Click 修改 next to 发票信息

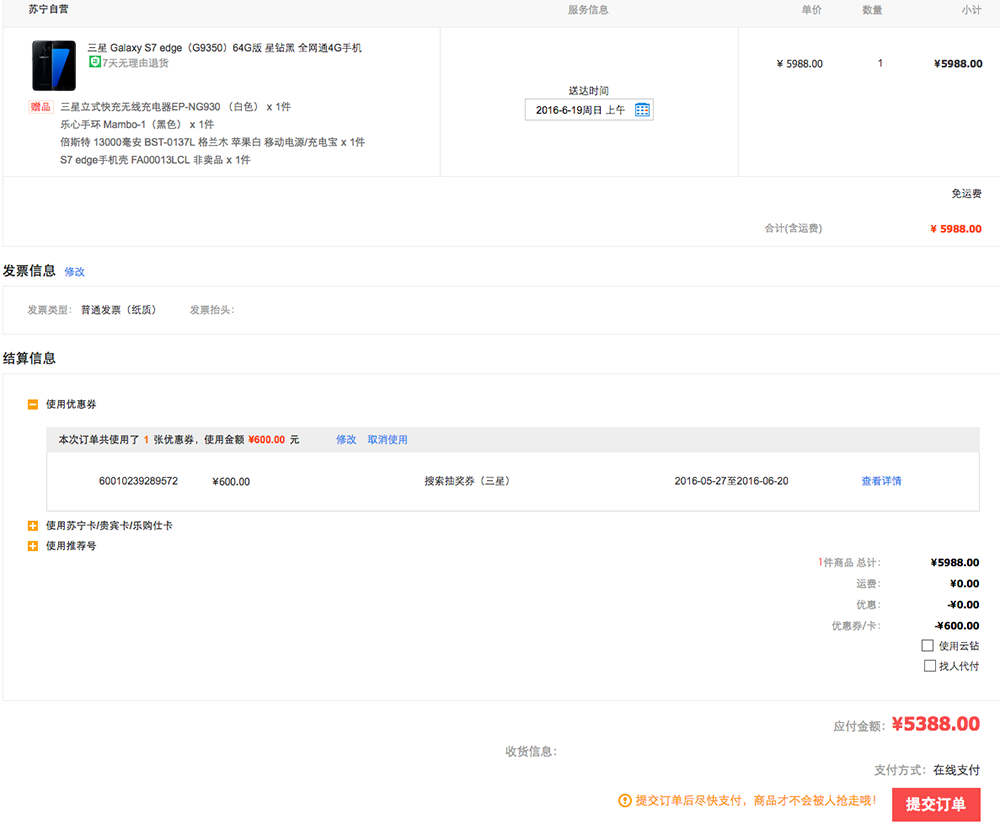point(75,272)
